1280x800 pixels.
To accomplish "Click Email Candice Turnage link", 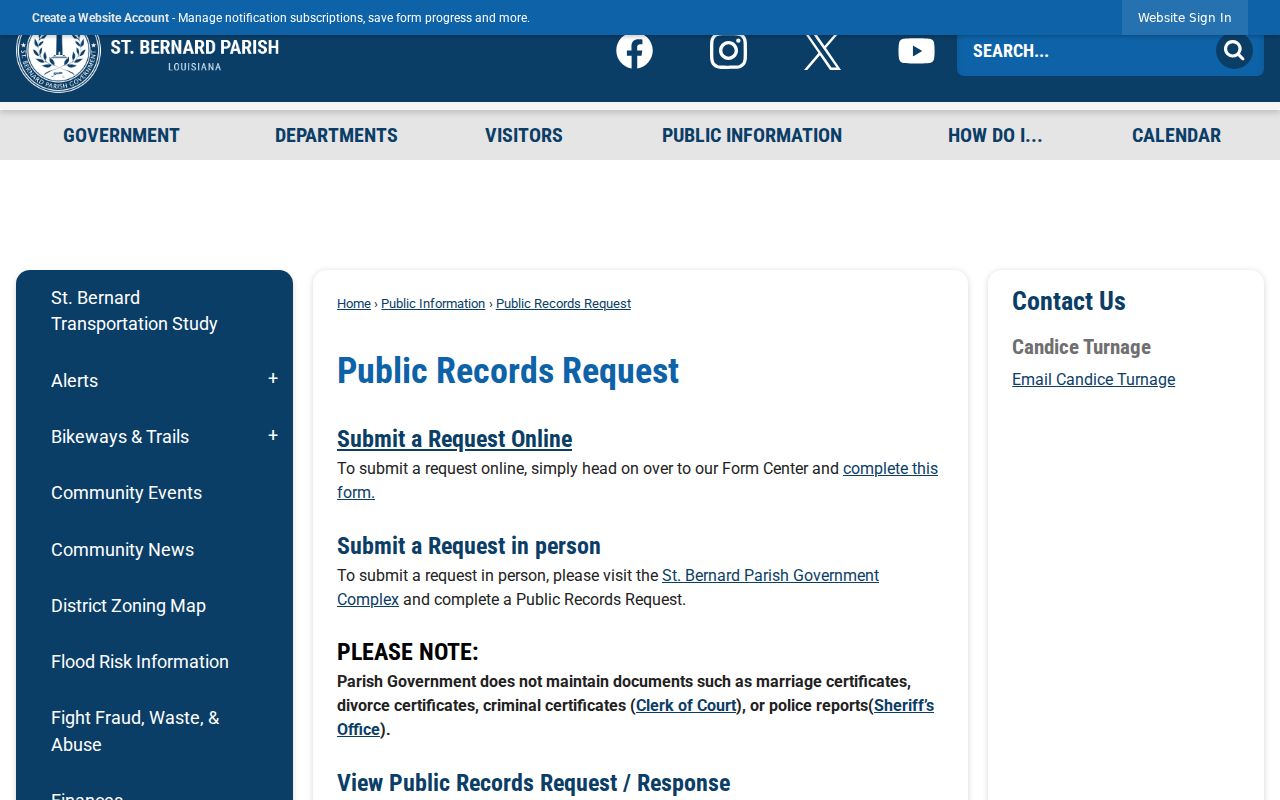I will point(1093,380).
